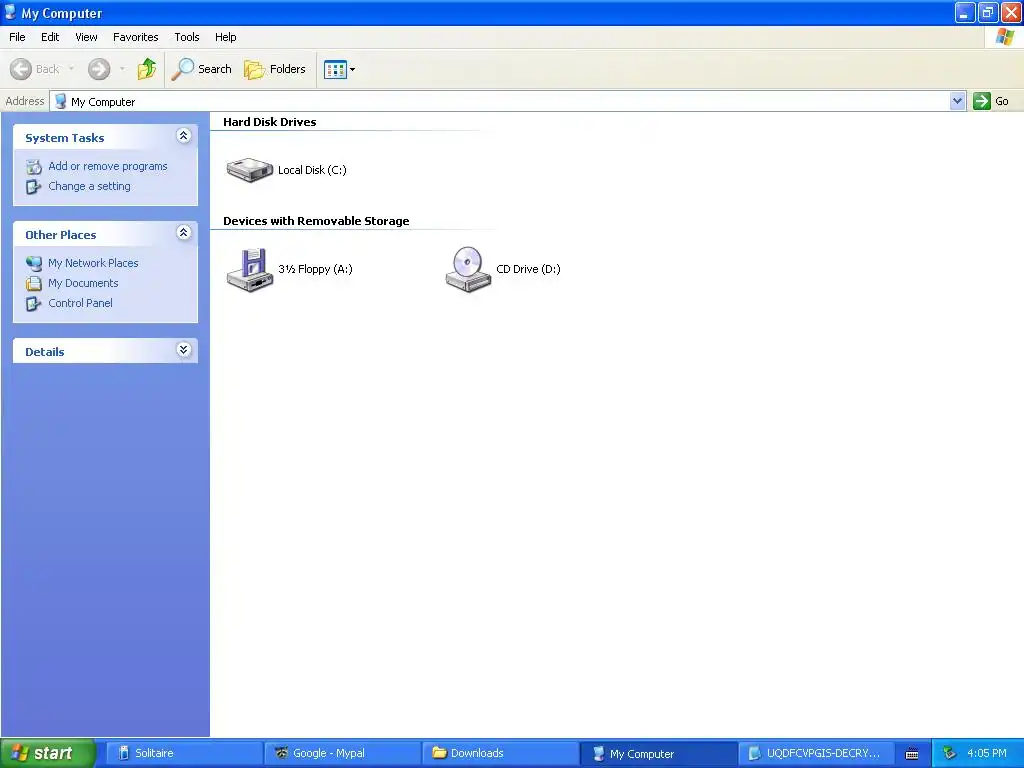Click the Windows Start button
This screenshot has height=768, width=1024.
48,753
